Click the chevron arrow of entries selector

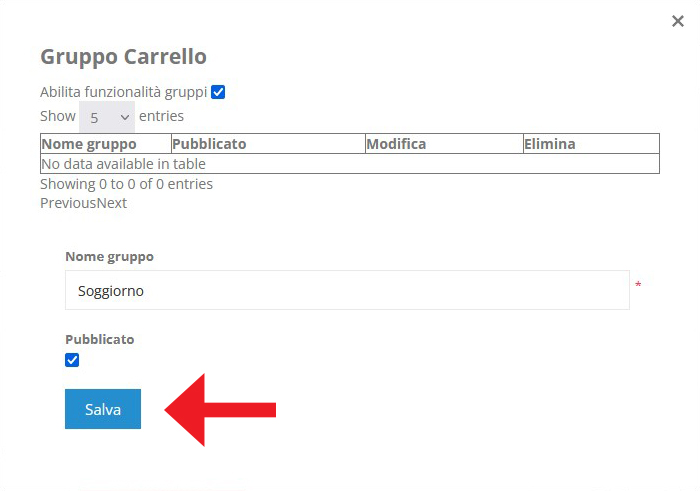[x=125, y=117]
